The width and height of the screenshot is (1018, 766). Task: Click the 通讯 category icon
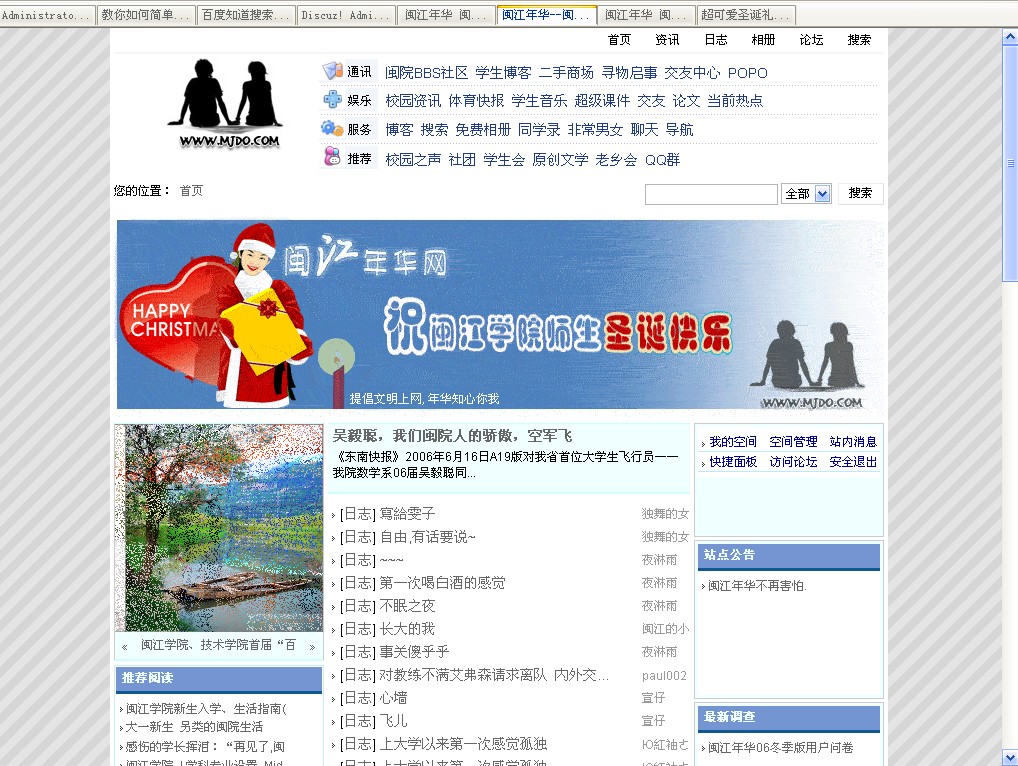[x=332, y=71]
